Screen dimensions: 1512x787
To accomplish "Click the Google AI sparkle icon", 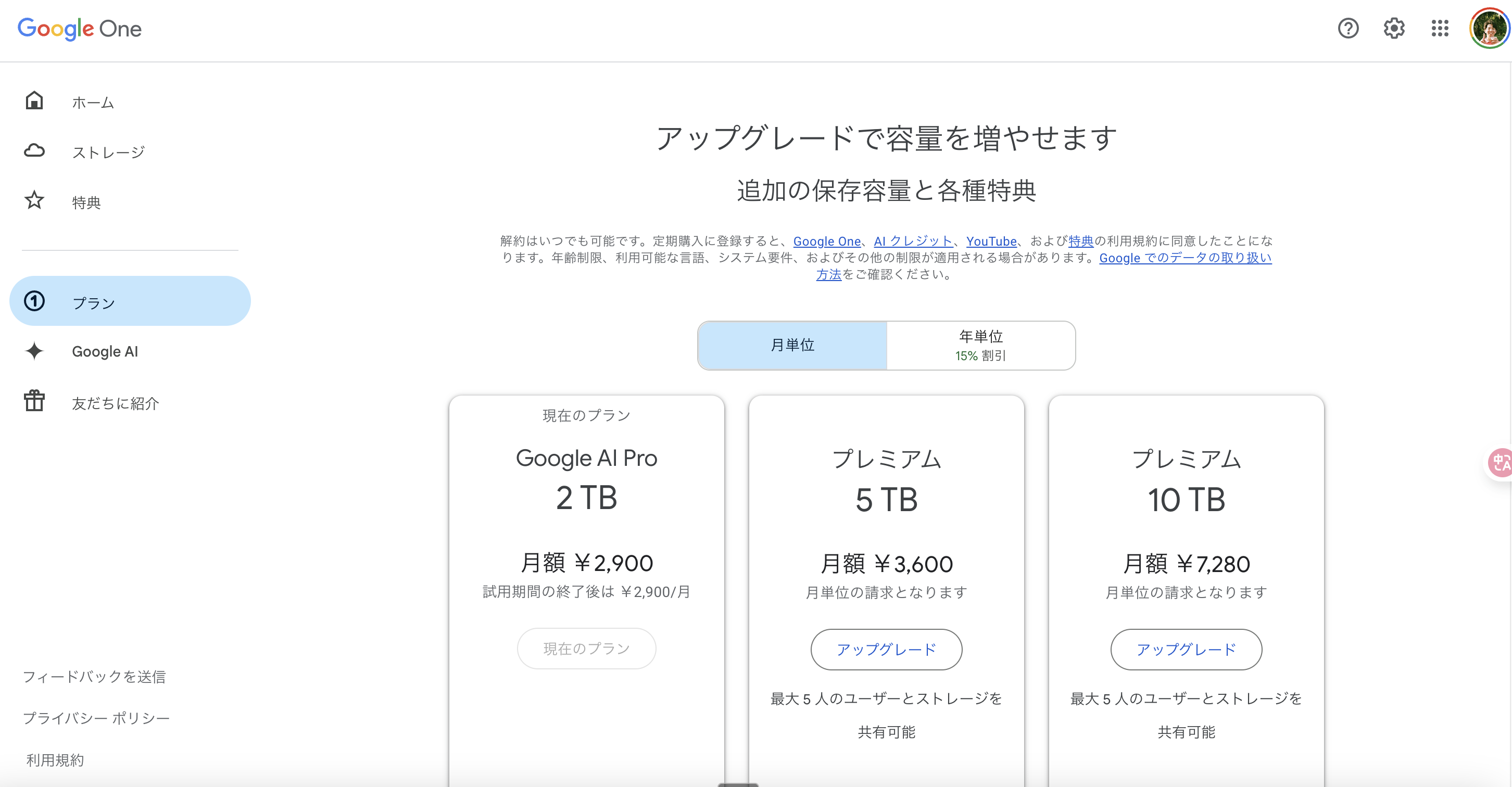I will (34, 351).
